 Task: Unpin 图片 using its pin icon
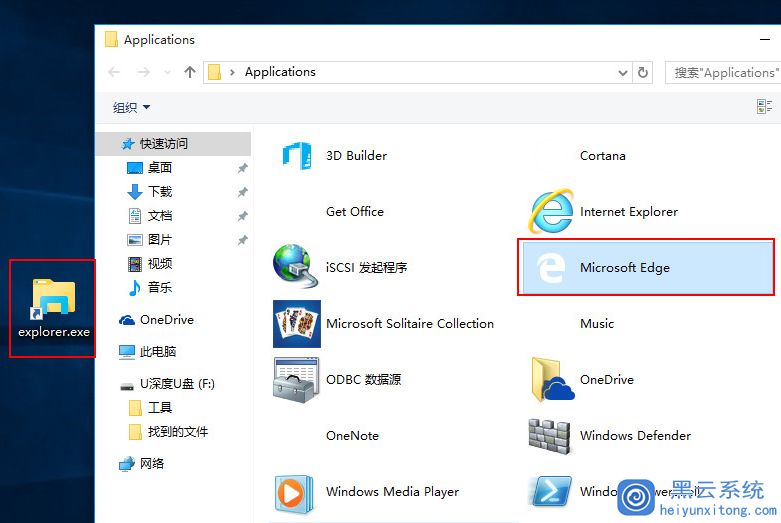(243, 240)
